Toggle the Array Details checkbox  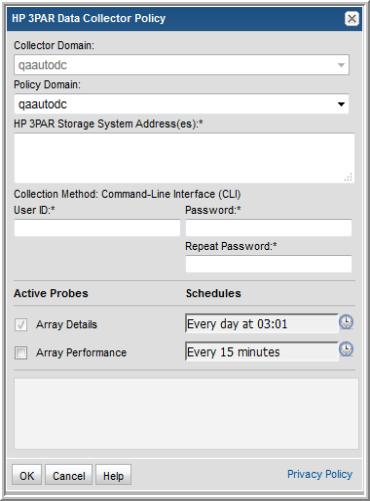click(21, 325)
